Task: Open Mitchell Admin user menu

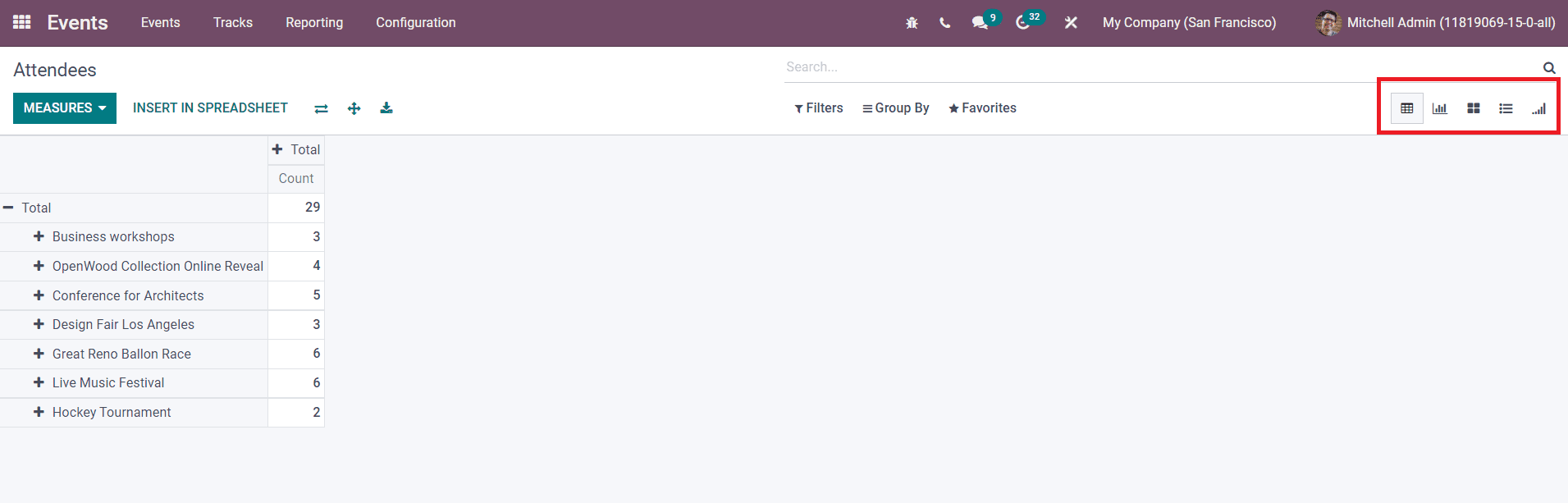Action: [x=1435, y=23]
